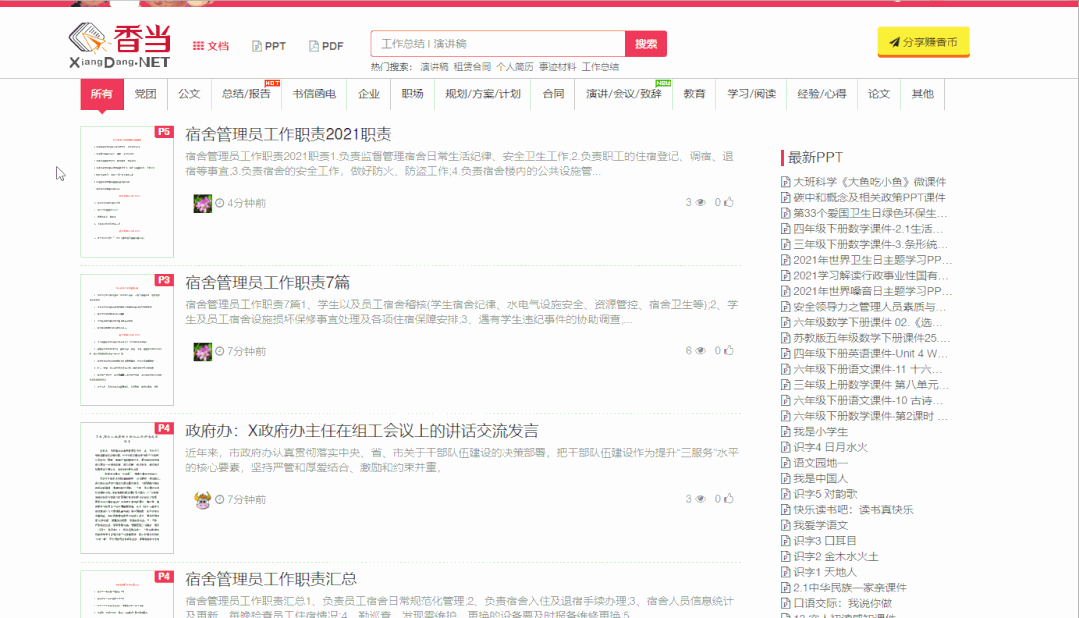Open PPT link 安全领导力之管理人员素质与…
Screen dimensions: 1079x618
tap(870, 307)
